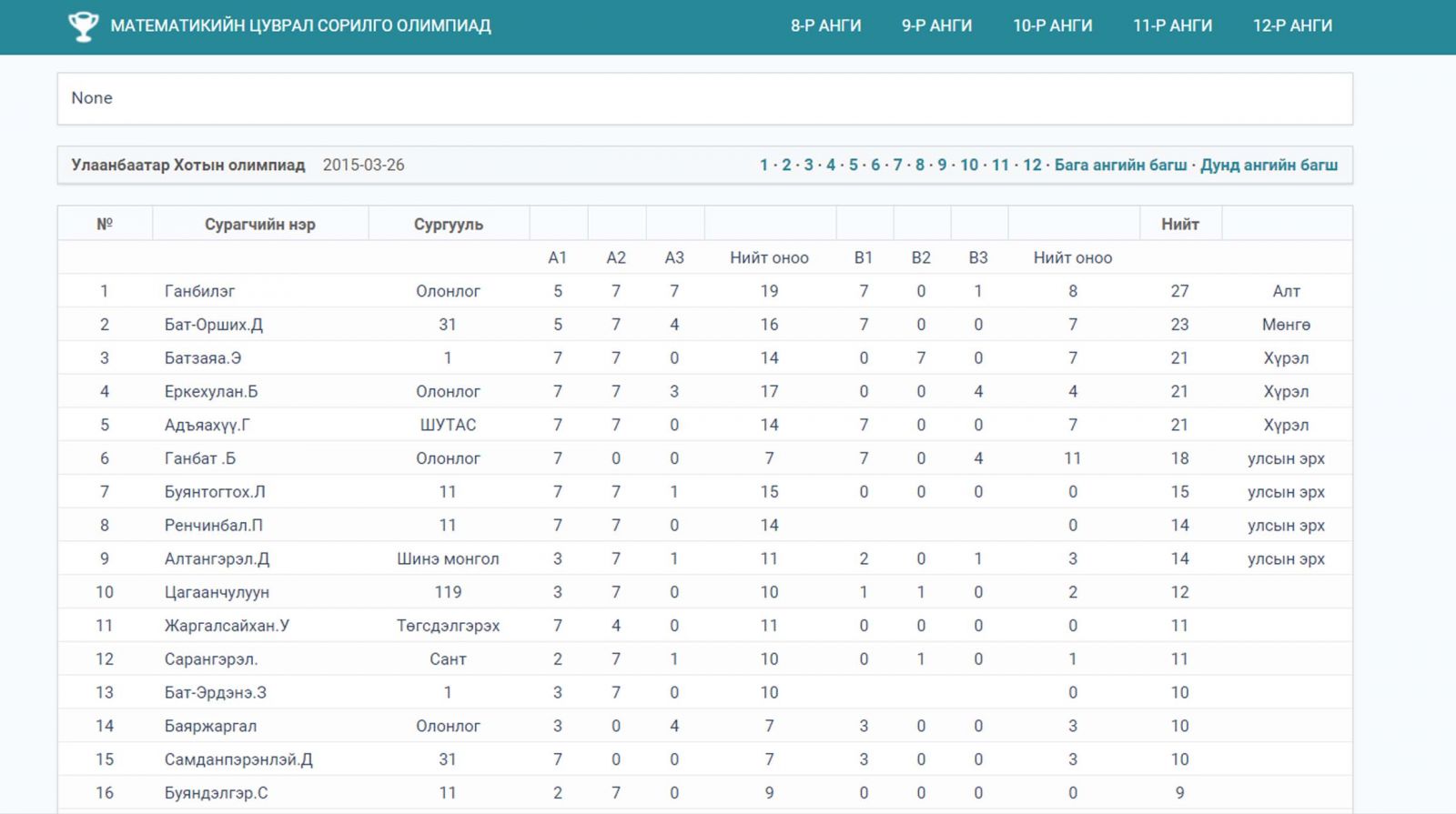Click the trophy logo icon

[x=83, y=26]
